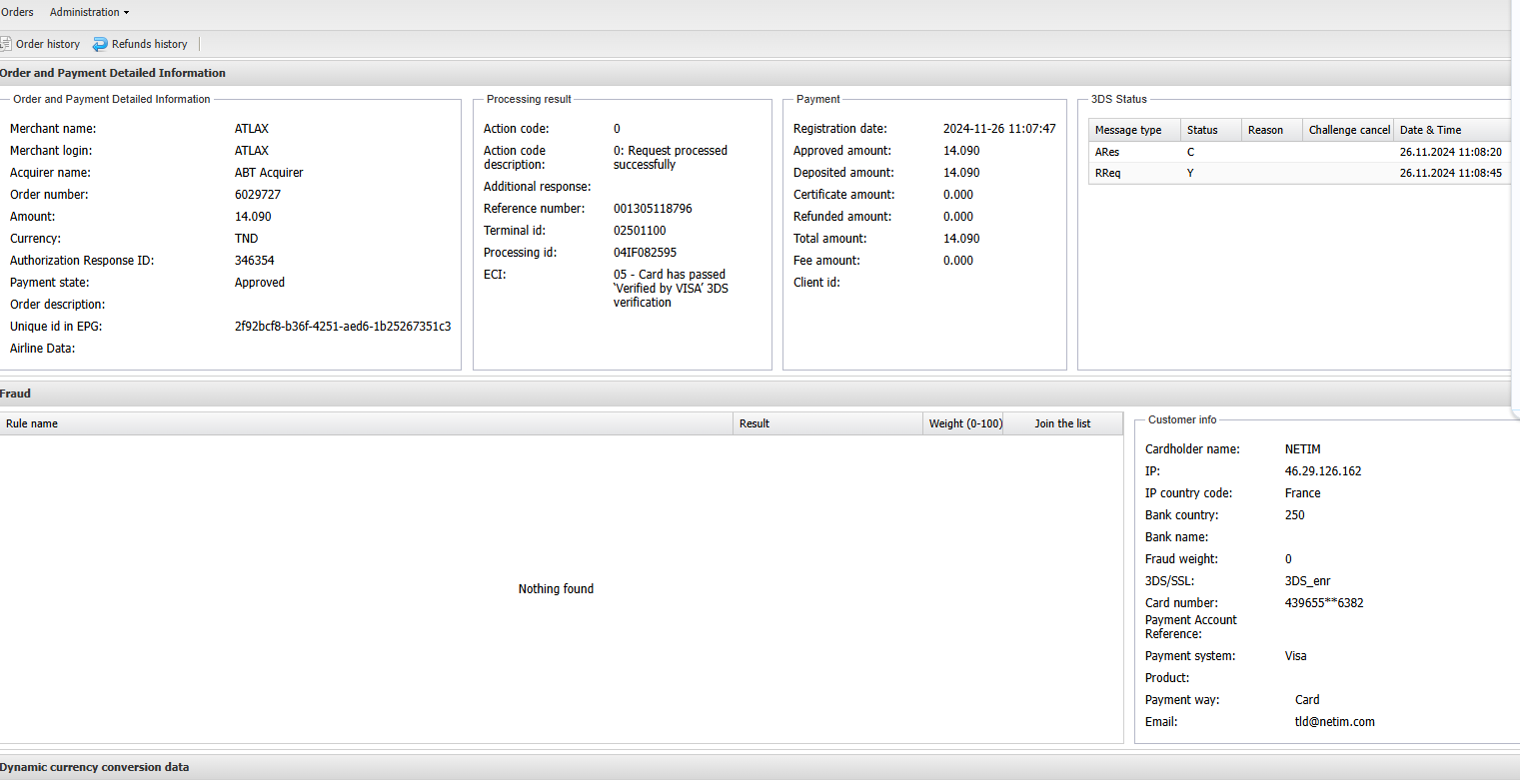The height and width of the screenshot is (784, 1520).
Task: Click the Status column header in 3DS table
Action: tap(1202, 130)
